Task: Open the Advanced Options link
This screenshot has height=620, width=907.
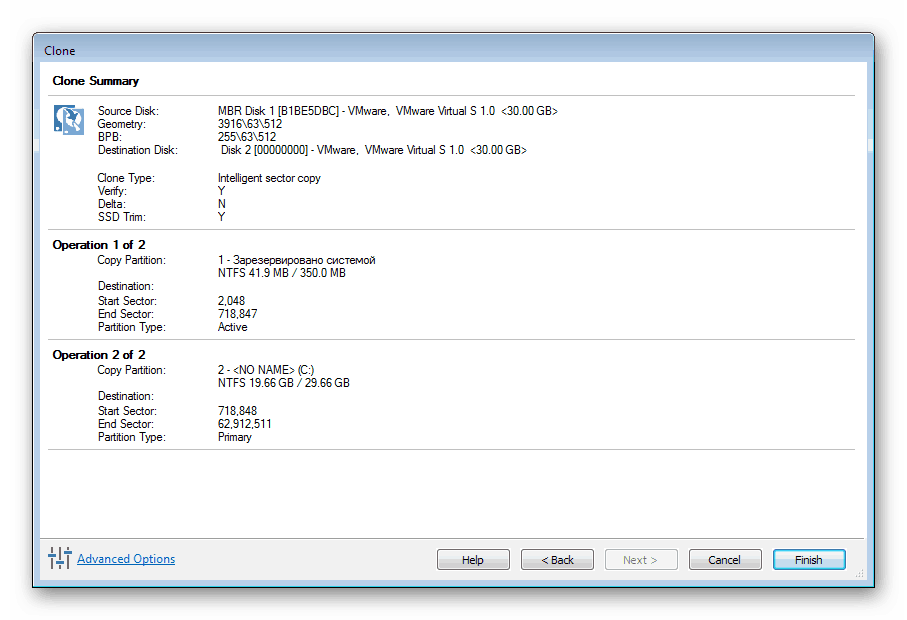Action: pyautogui.click(x=126, y=559)
